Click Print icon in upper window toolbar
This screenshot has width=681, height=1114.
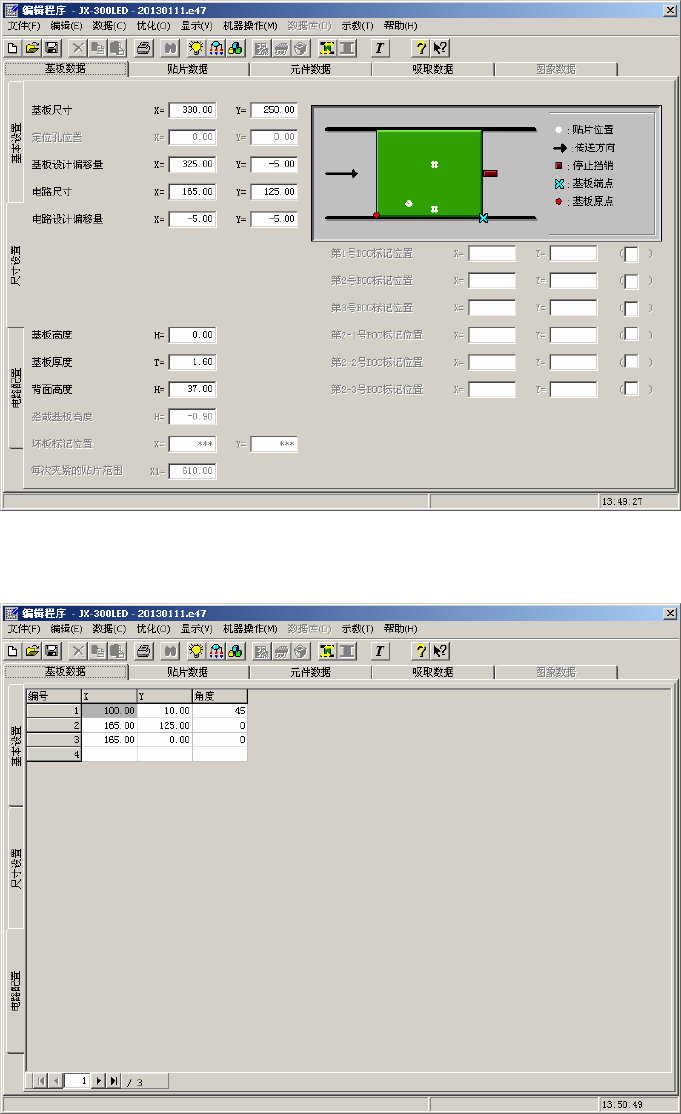click(144, 48)
